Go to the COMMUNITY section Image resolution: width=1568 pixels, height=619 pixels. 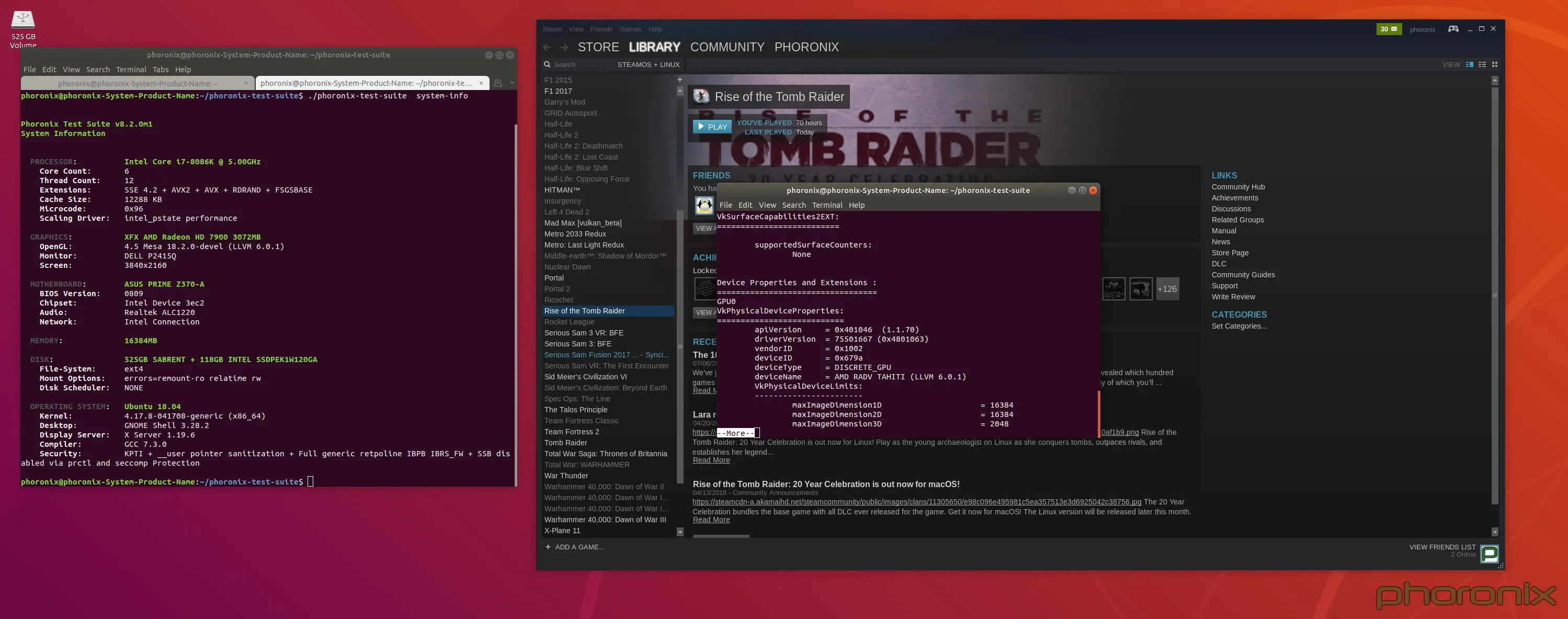coord(727,47)
